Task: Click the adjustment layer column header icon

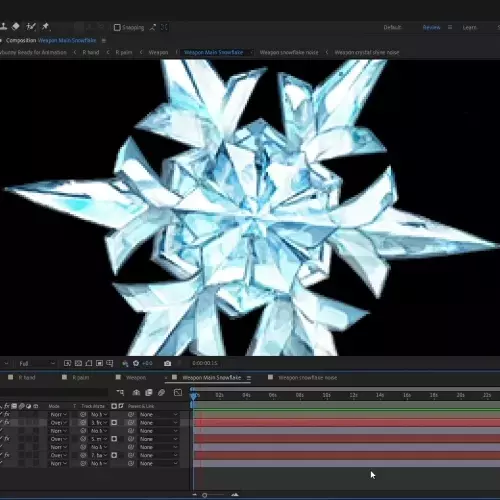Action: point(28,406)
